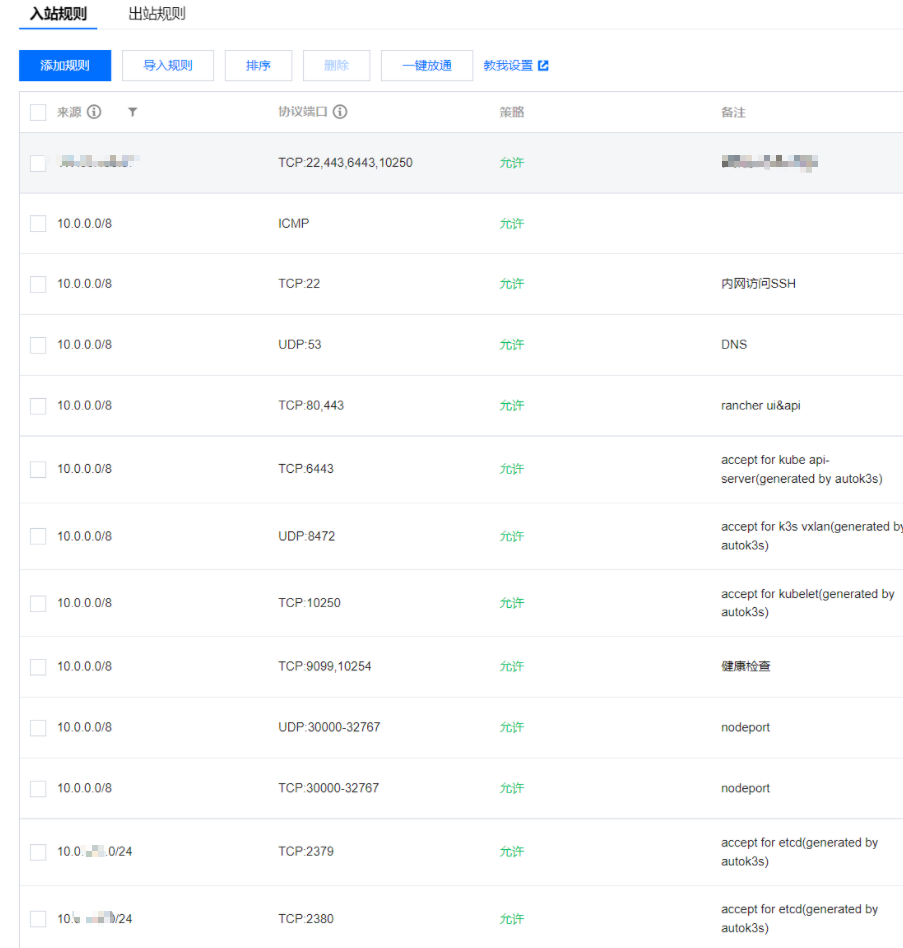
Task: Click the UDP:53 port cell
Action: [x=300, y=345]
